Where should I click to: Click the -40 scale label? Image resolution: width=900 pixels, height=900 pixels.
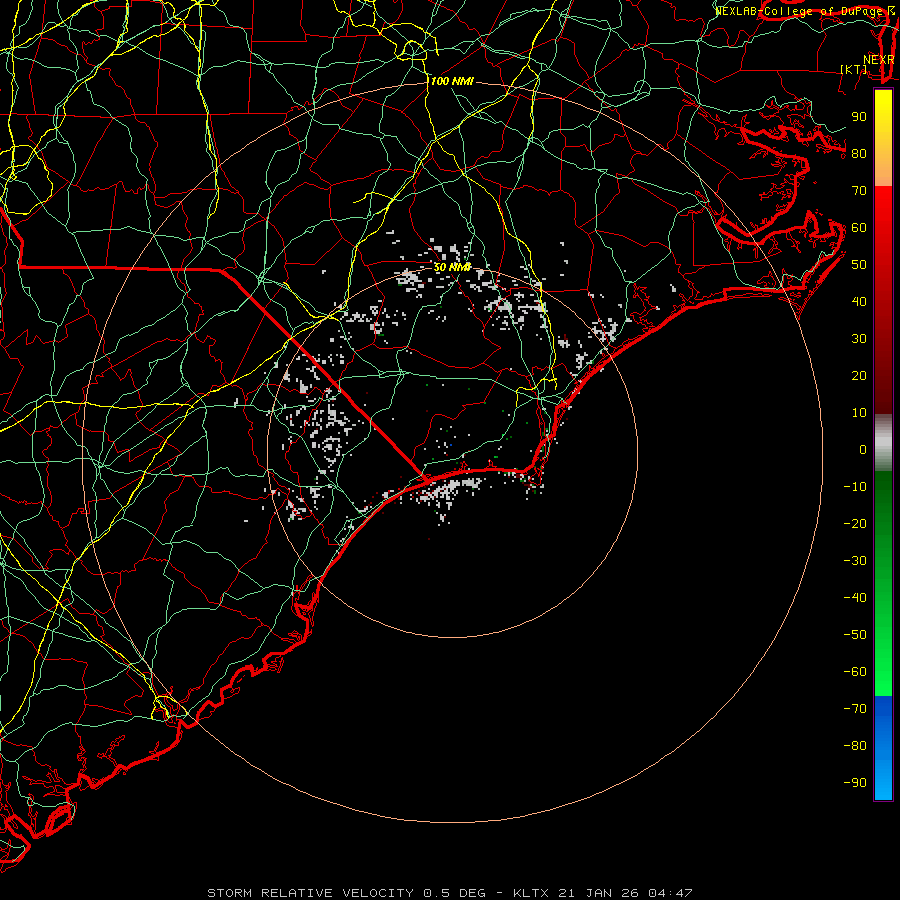[x=855, y=598]
